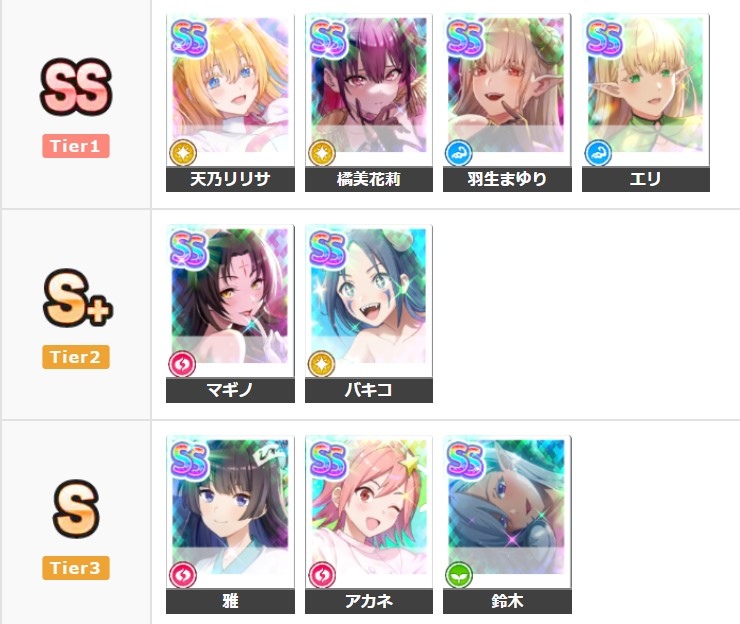
Task: Open the 雅 character portrait
Action: pos(230,512)
